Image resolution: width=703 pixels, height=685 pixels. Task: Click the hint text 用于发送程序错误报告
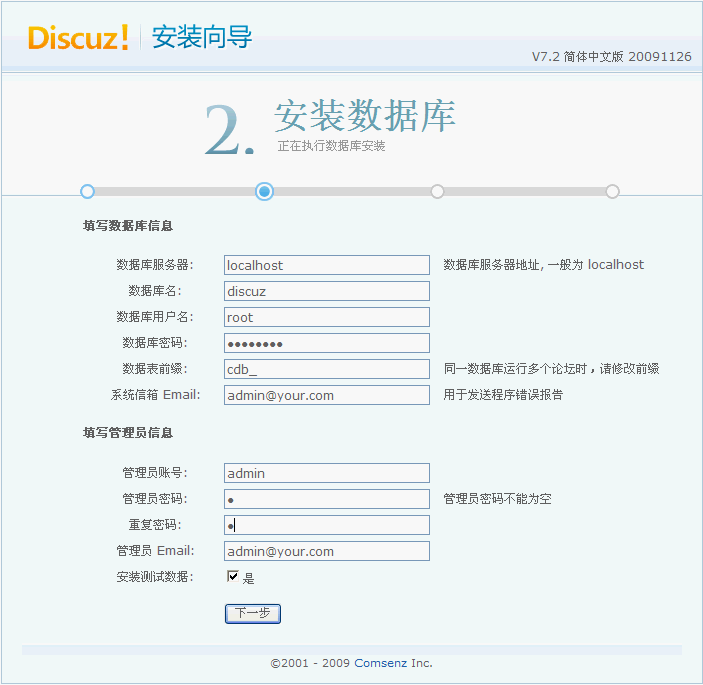click(503, 395)
